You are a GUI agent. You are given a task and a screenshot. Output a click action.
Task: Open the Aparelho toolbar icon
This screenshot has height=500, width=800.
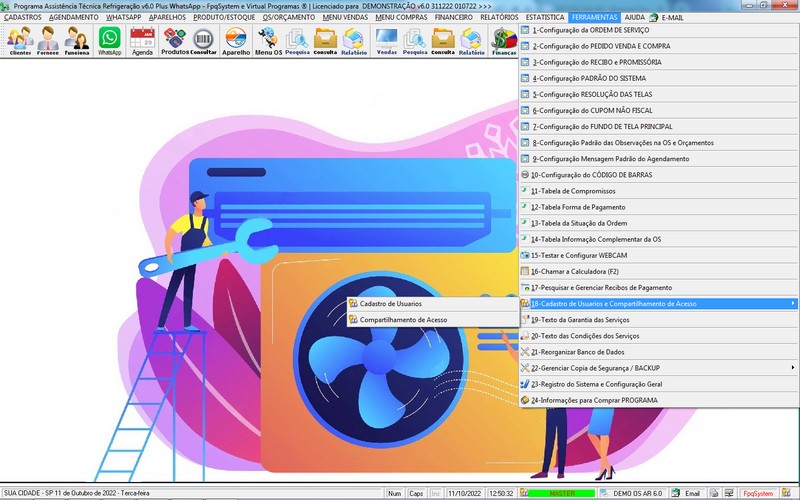tap(236, 41)
